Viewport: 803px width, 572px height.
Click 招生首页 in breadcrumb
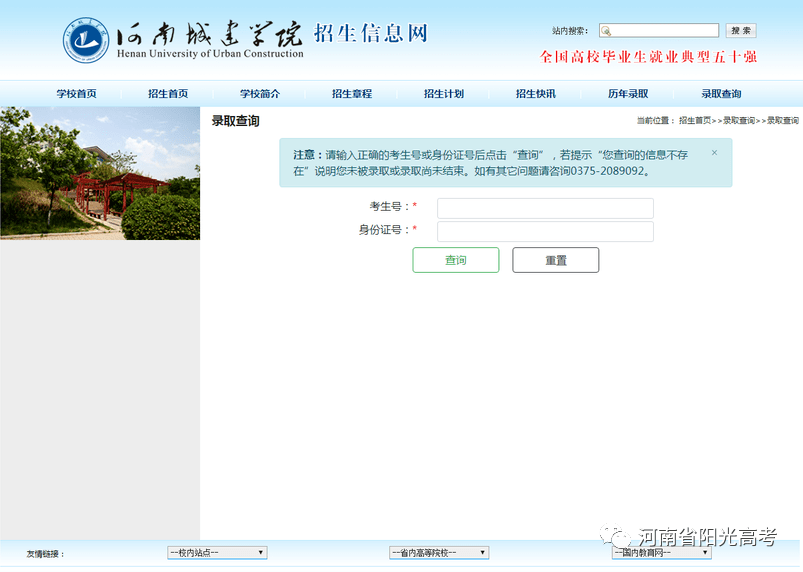coord(695,121)
